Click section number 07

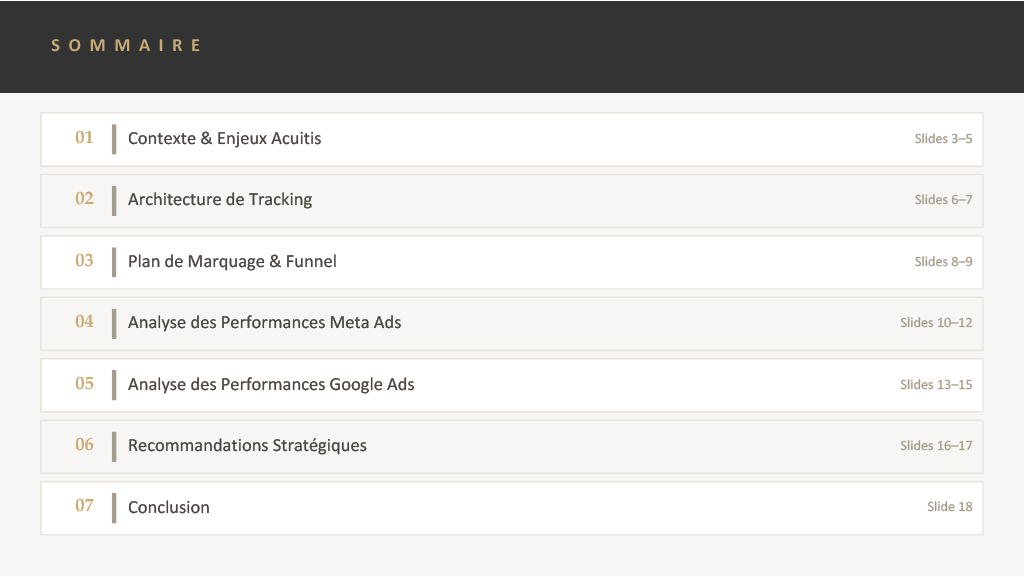(x=84, y=505)
